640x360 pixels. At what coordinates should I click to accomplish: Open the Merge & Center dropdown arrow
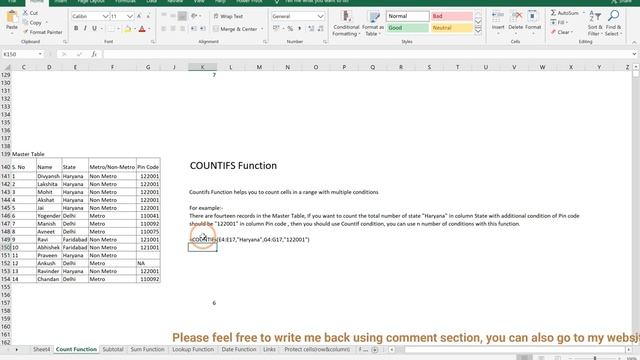(x=262, y=29)
